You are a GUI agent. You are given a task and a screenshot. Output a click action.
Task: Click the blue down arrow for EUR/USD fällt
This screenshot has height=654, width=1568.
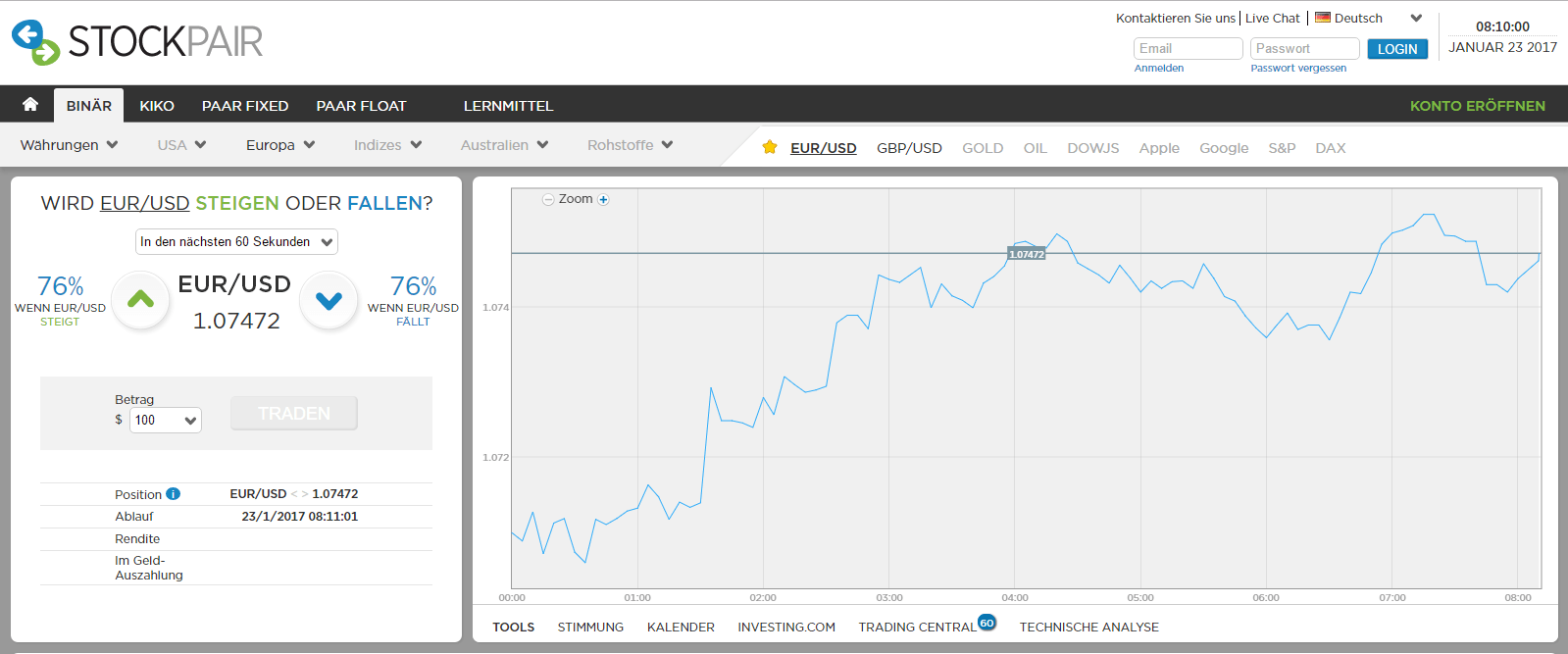point(329,300)
